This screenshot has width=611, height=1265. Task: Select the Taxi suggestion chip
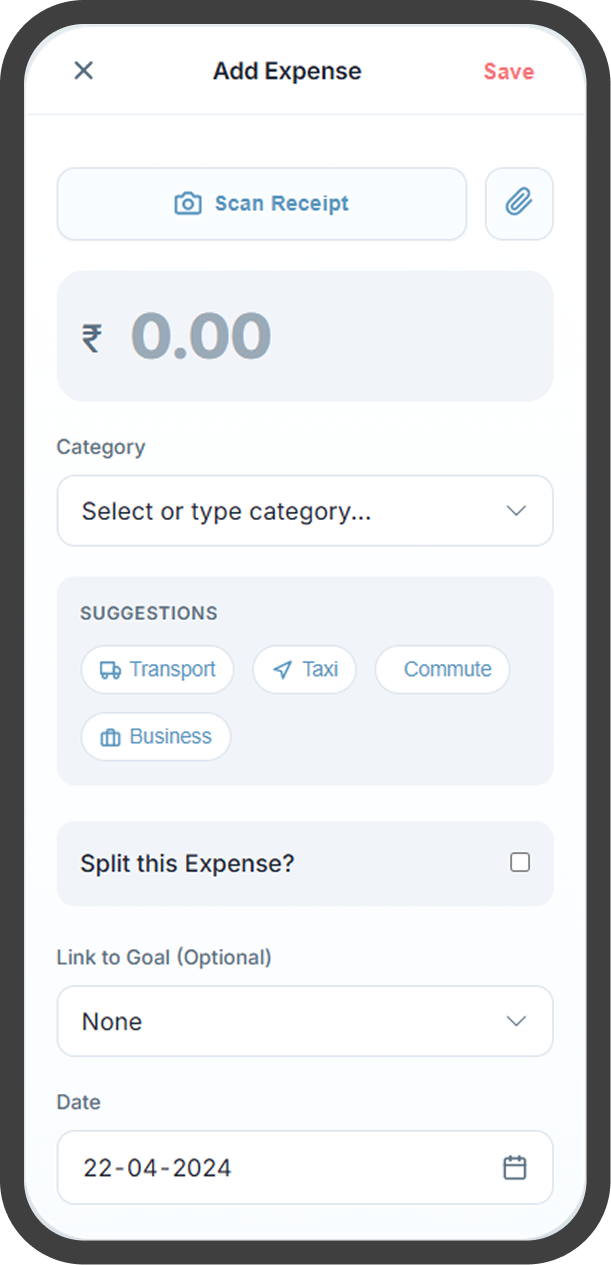[305, 670]
